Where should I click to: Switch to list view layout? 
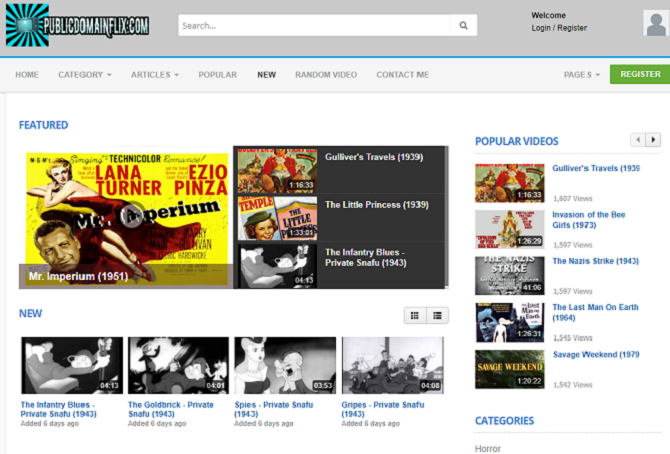pyautogui.click(x=437, y=315)
